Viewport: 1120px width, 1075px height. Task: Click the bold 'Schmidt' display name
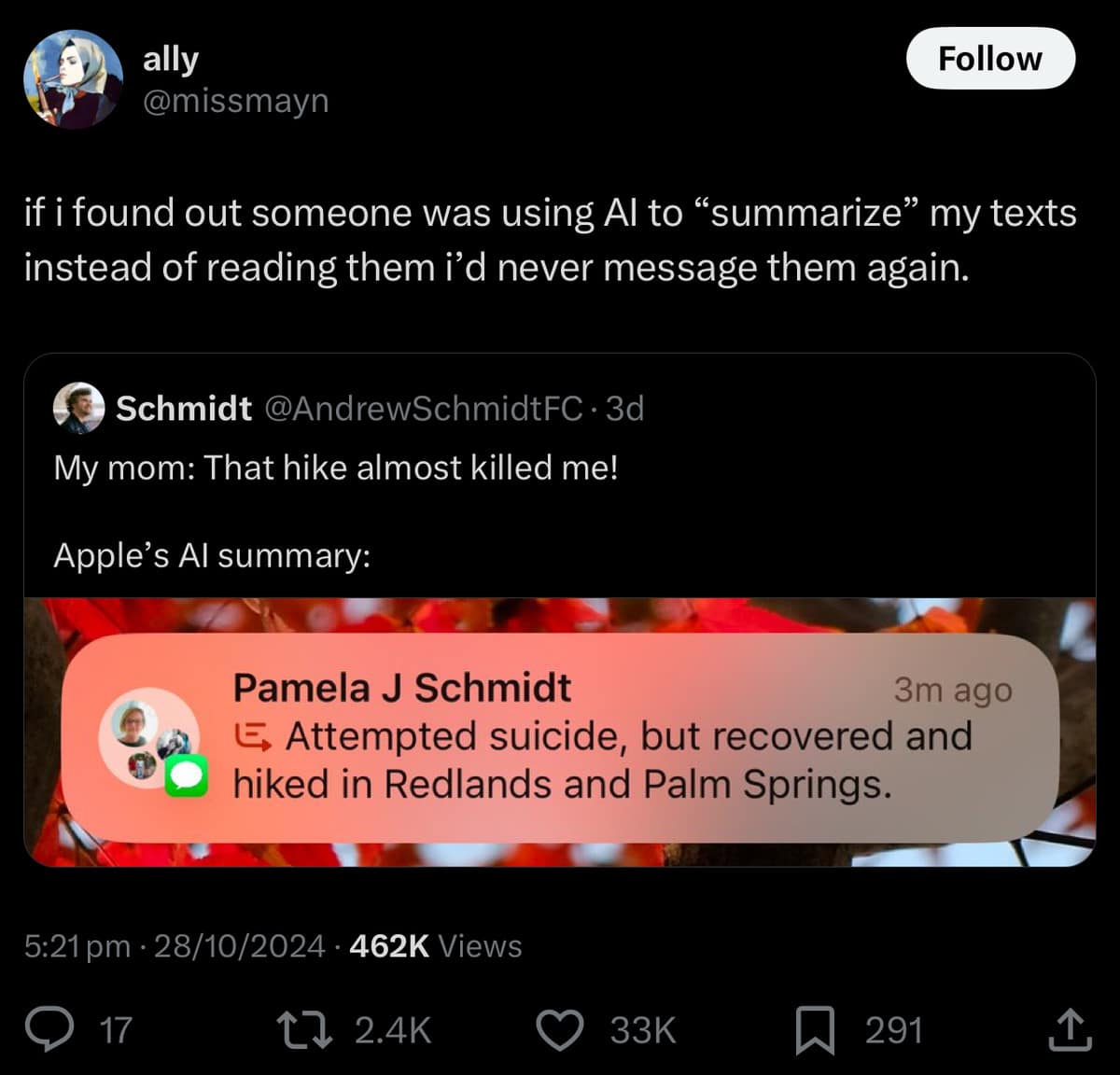[x=184, y=408]
